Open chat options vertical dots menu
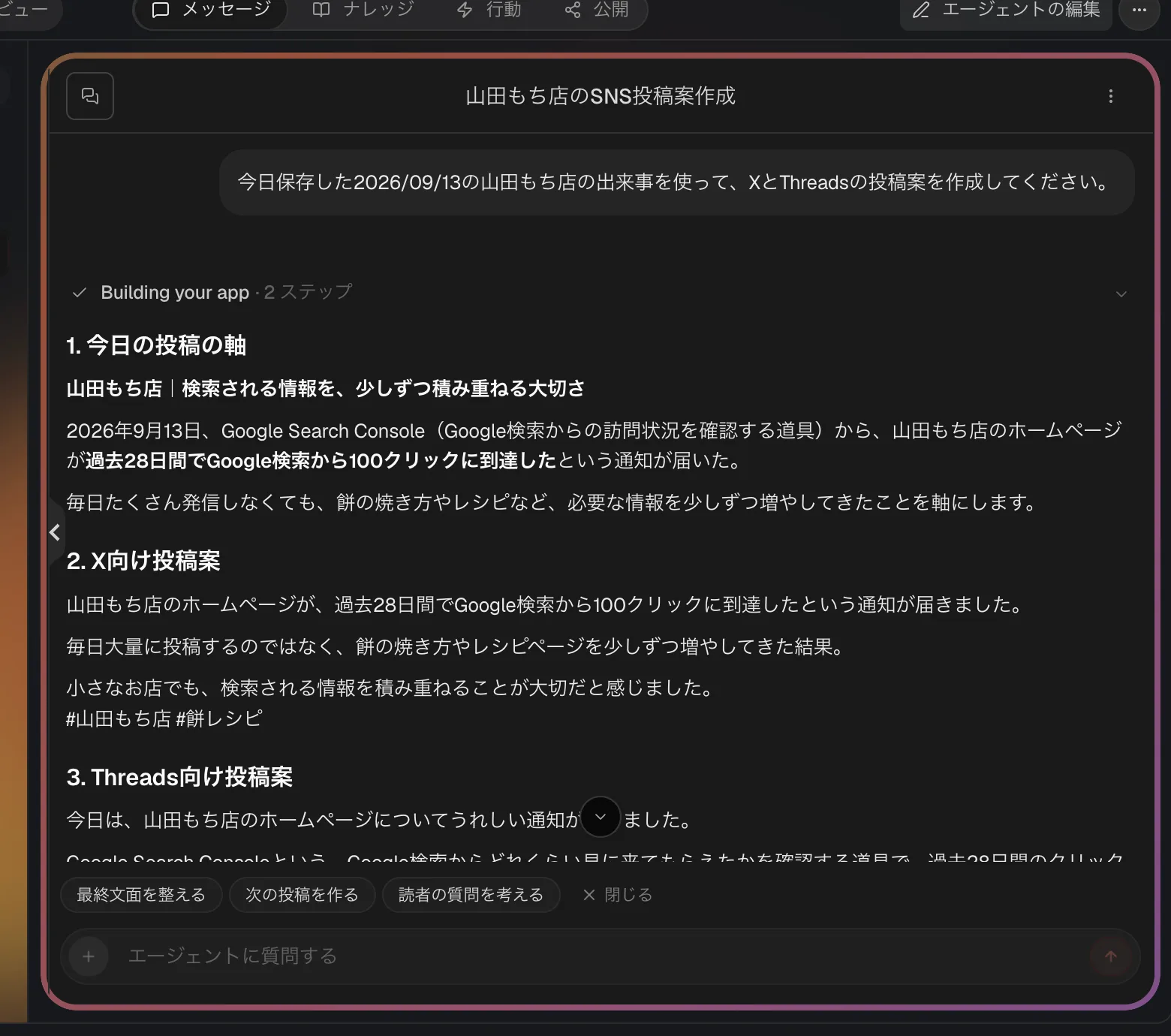Screen dimensions: 1171x1036 (x=1111, y=96)
